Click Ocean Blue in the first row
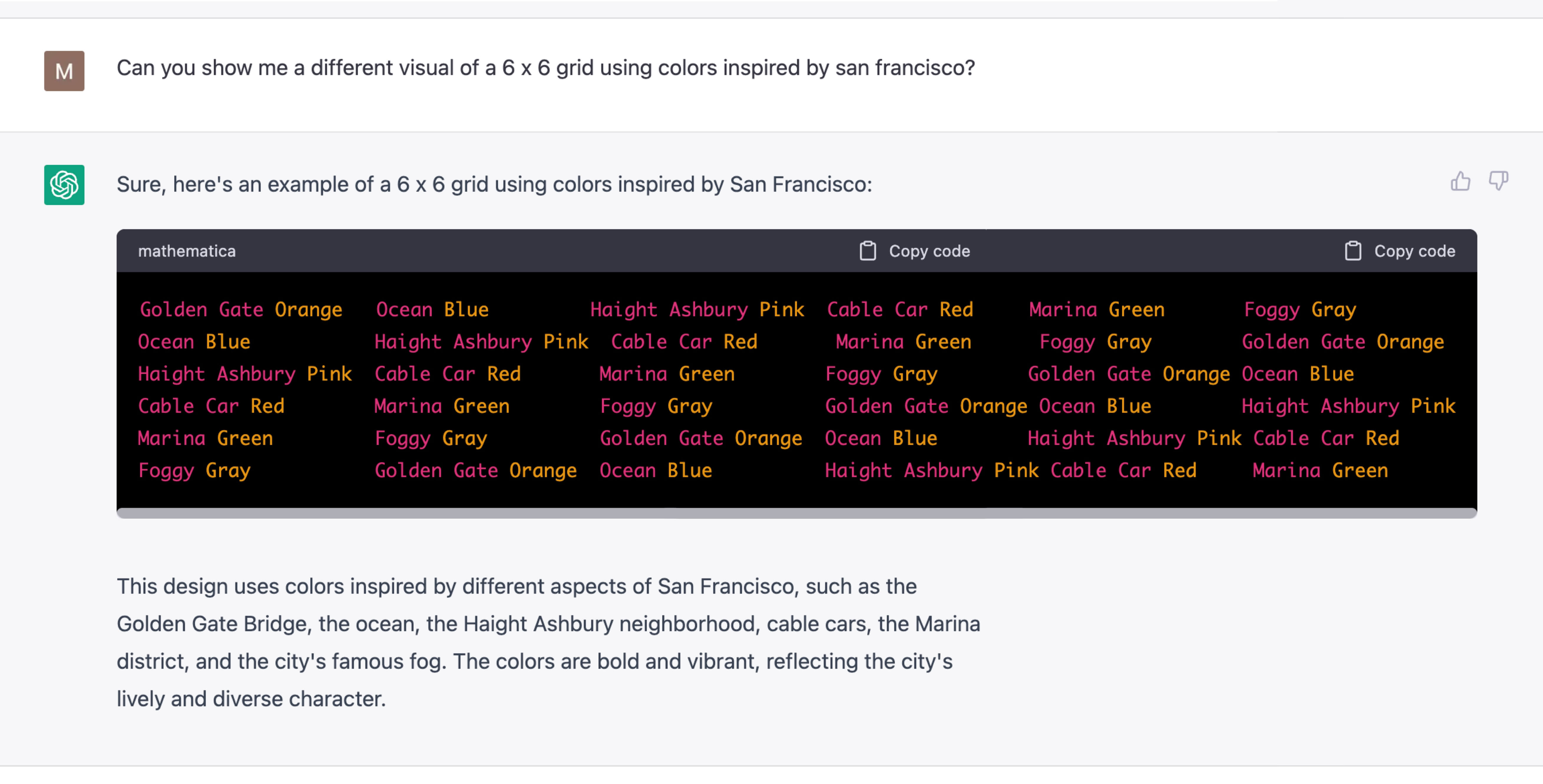Image resolution: width=1543 pixels, height=784 pixels. pyautogui.click(x=432, y=310)
